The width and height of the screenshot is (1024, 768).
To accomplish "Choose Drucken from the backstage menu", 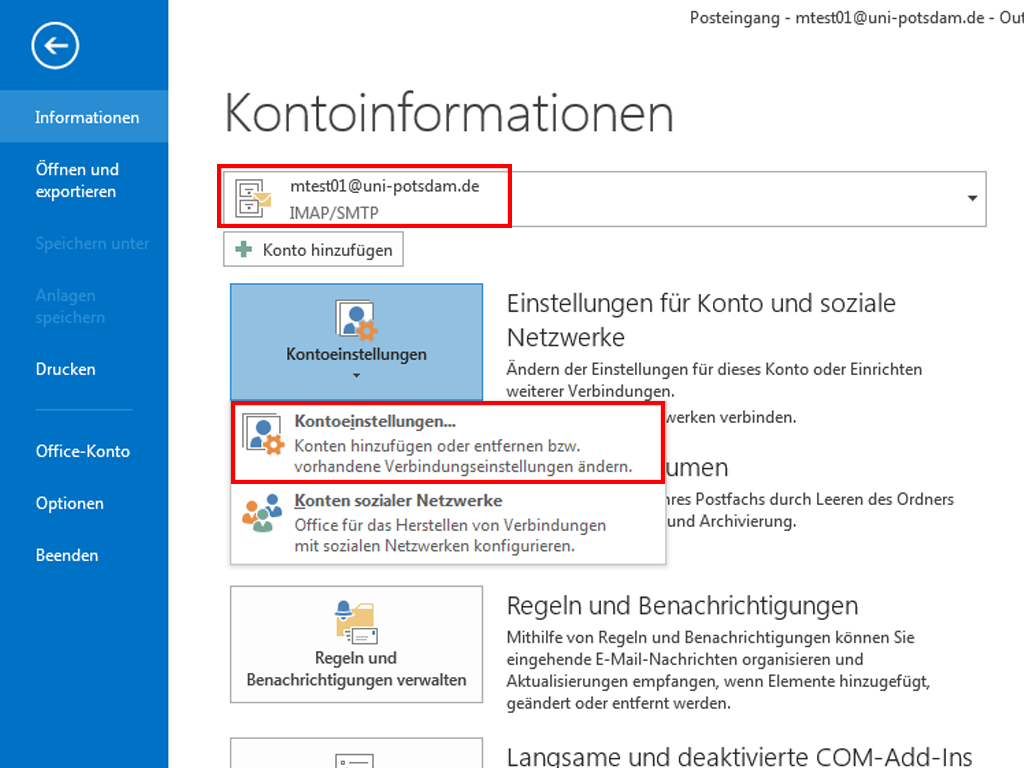I will coord(66,369).
